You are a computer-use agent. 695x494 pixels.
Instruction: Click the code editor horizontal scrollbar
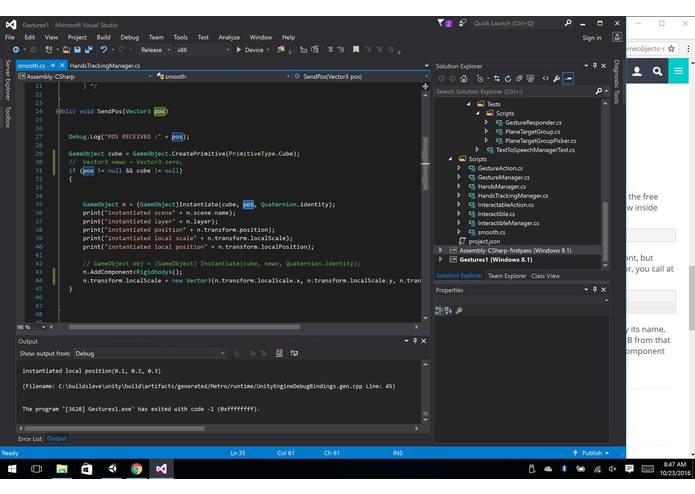(x=184, y=327)
